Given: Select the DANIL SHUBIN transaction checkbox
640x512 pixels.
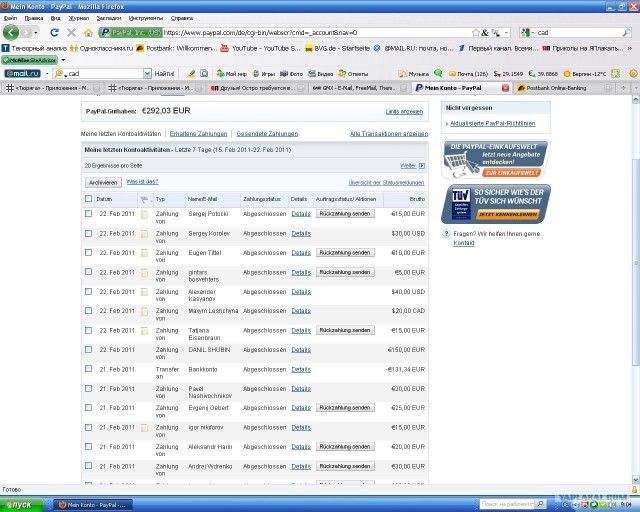Looking at the screenshot, I should pyautogui.click(x=88, y=349).
